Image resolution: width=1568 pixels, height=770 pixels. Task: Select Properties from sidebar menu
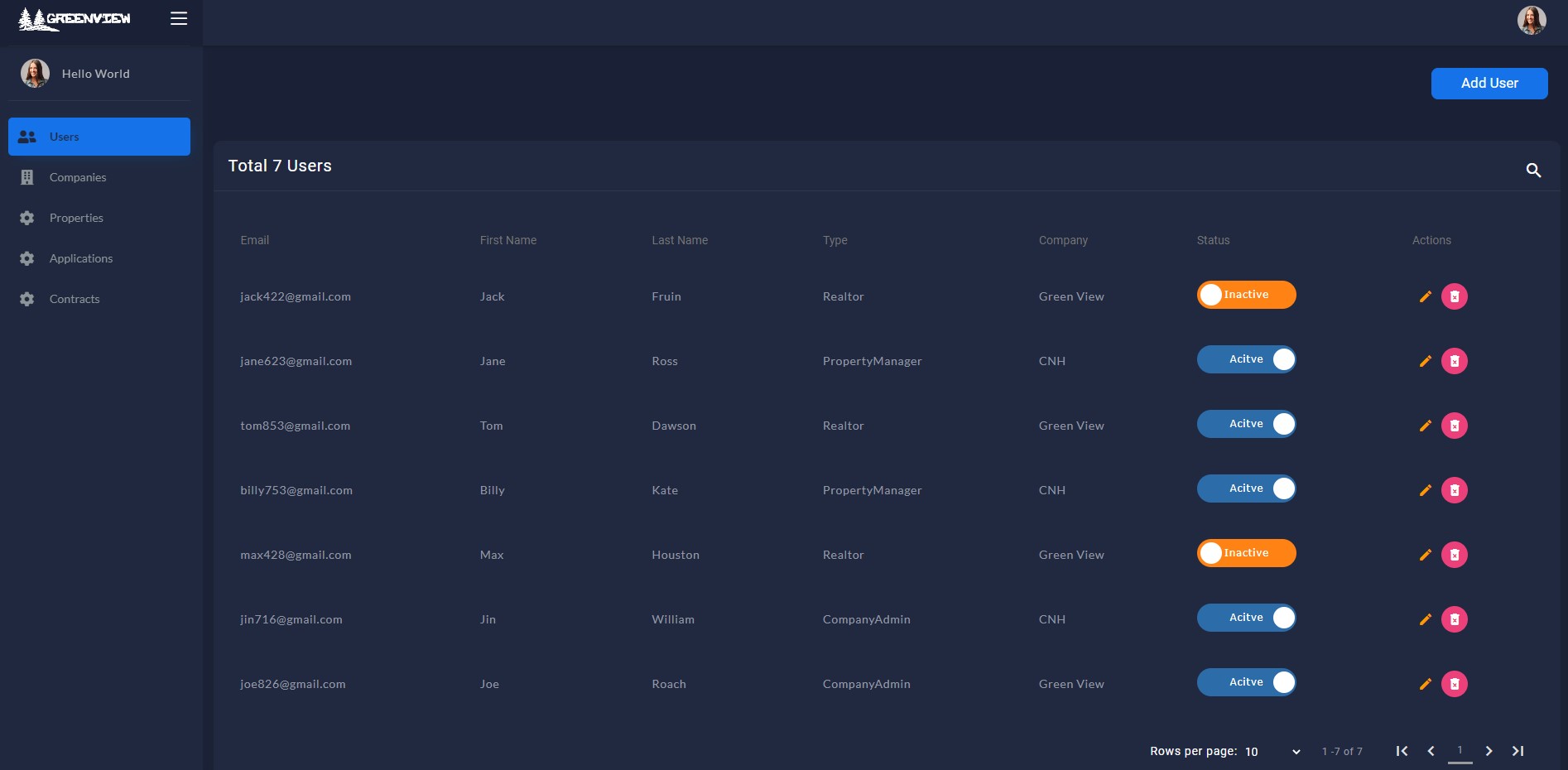click(x=76, y=218)
